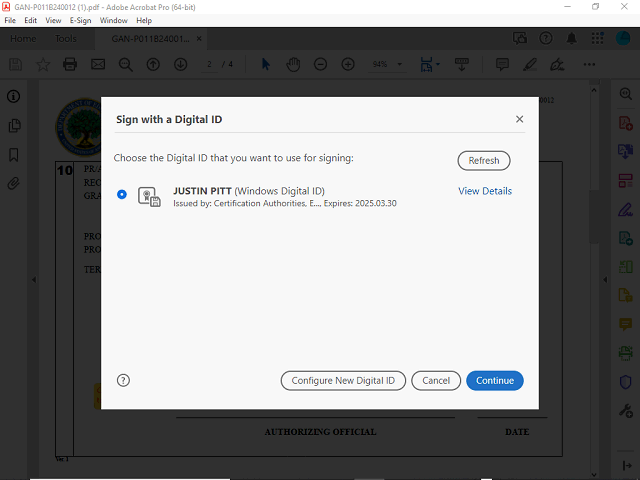Open the Export PDF tool in right pane

click(x=626, y=151)
